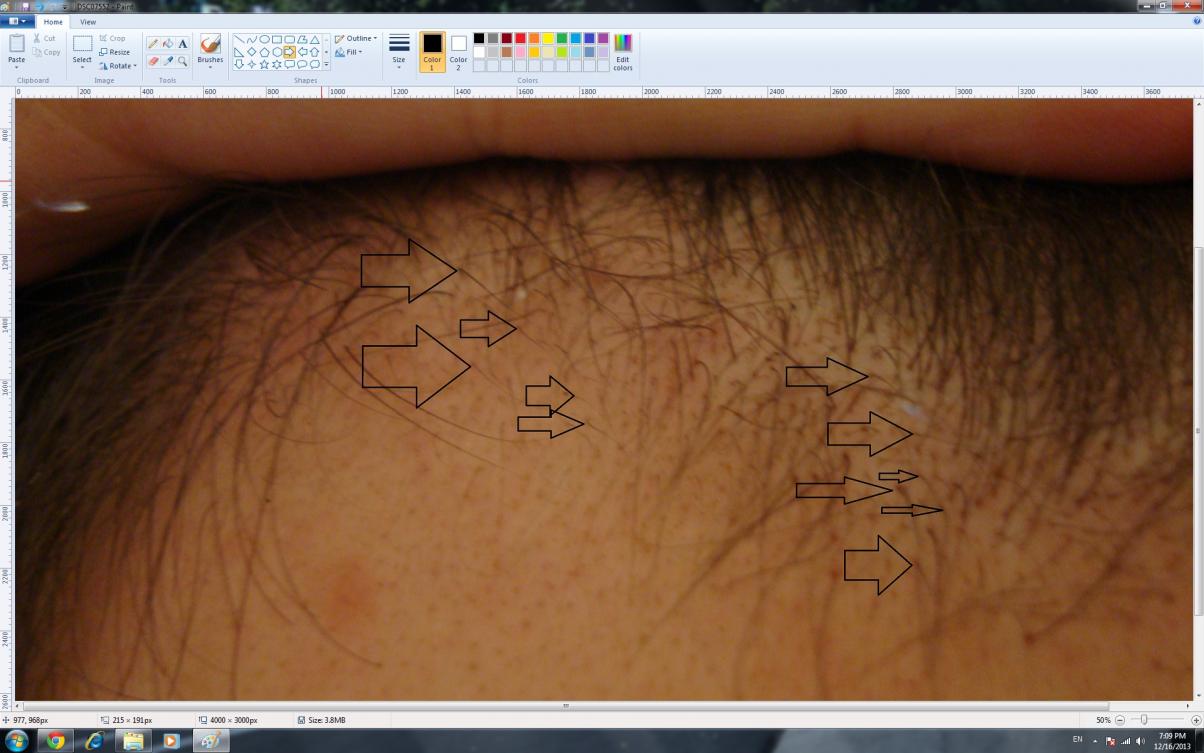
Task: Click the zoom in plus button
Action: [x=1196, y=720]
